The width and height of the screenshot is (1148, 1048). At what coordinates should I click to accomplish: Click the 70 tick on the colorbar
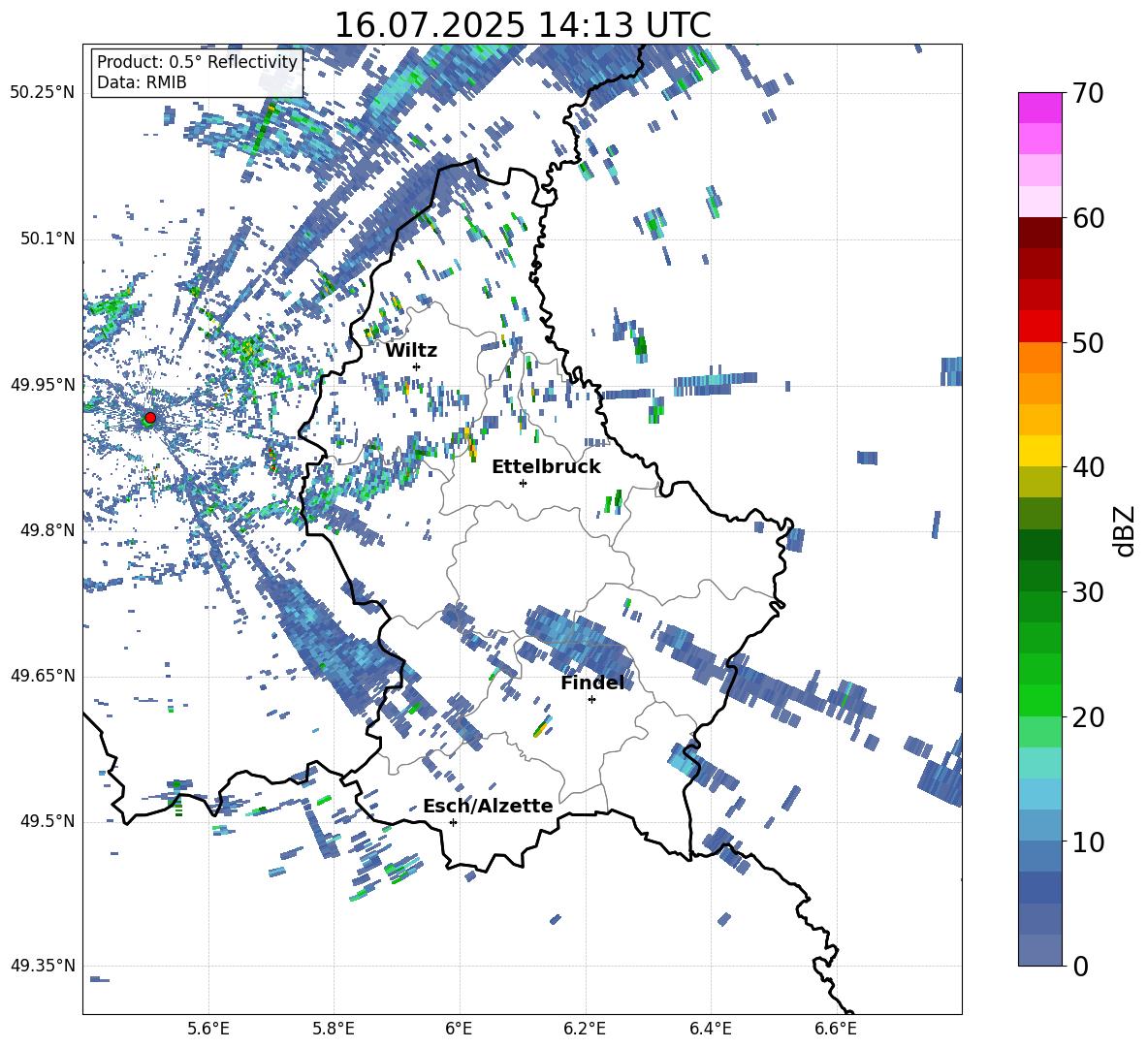(1087, 94)
